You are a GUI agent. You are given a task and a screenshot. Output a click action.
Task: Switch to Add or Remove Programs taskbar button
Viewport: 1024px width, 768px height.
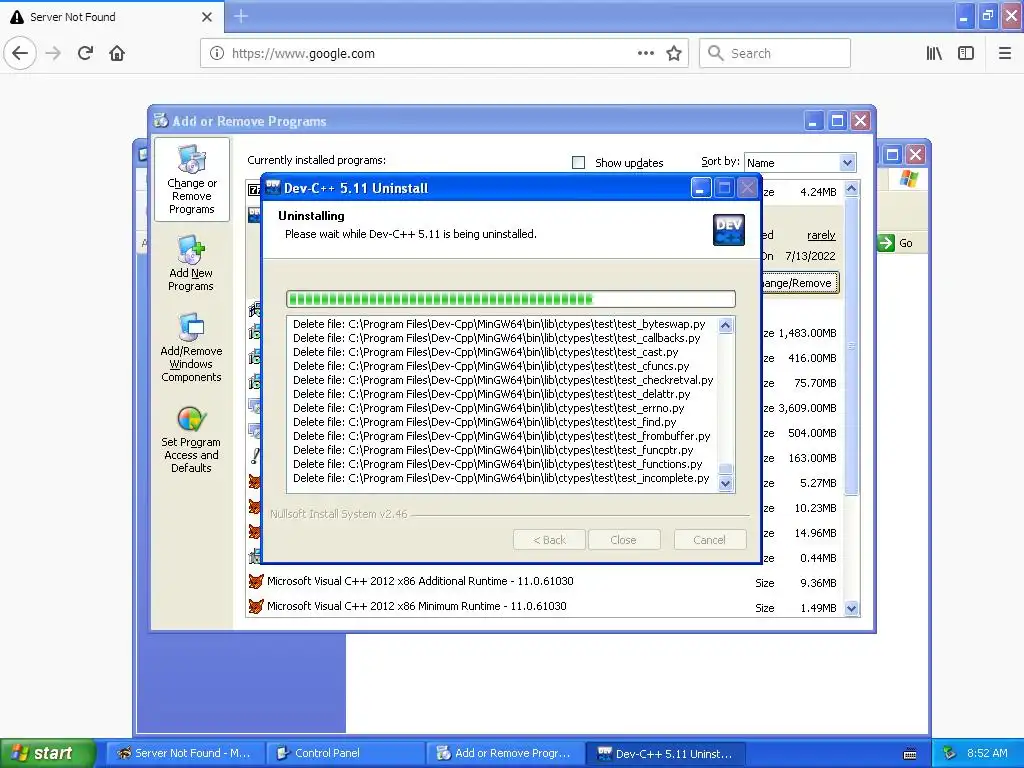(x=505, y=753)
